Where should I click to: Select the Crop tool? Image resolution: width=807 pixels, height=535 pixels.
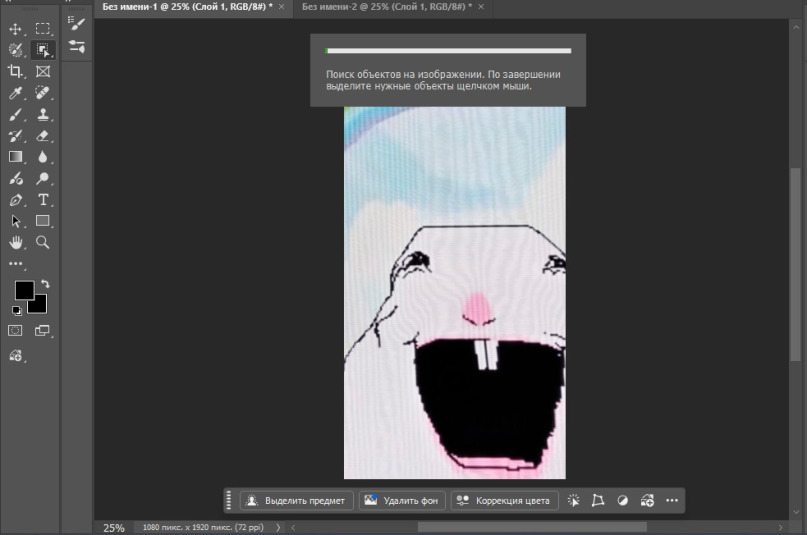(x=15, y=72)
